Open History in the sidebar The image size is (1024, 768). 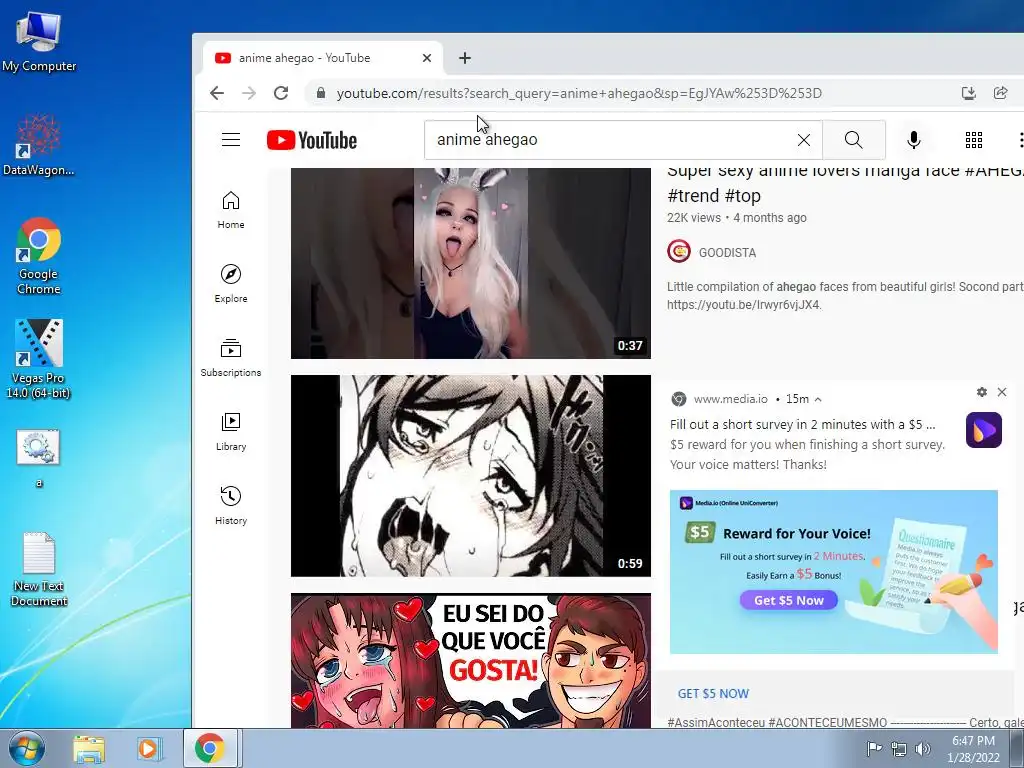tap(231, 506)
